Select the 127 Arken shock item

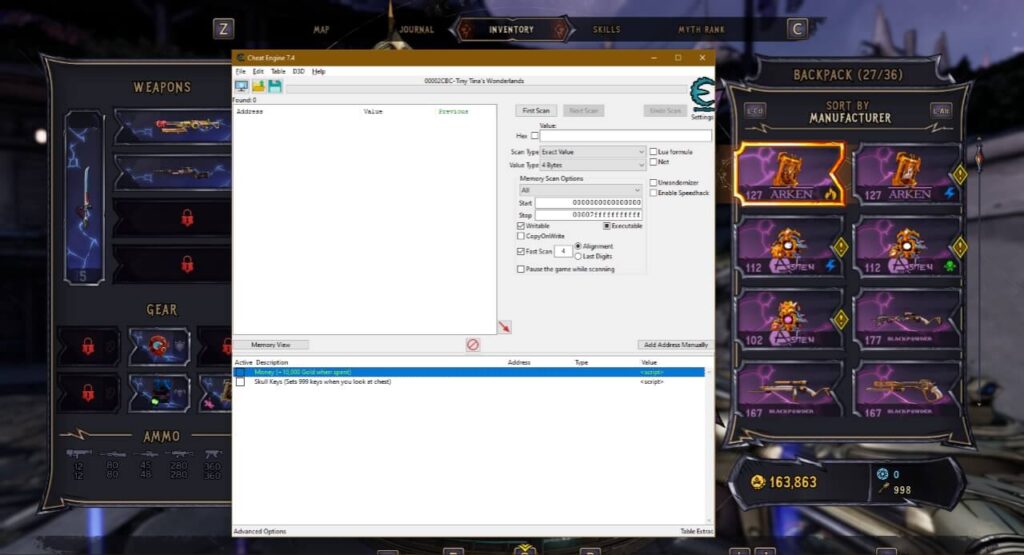[x=906, y=174]
